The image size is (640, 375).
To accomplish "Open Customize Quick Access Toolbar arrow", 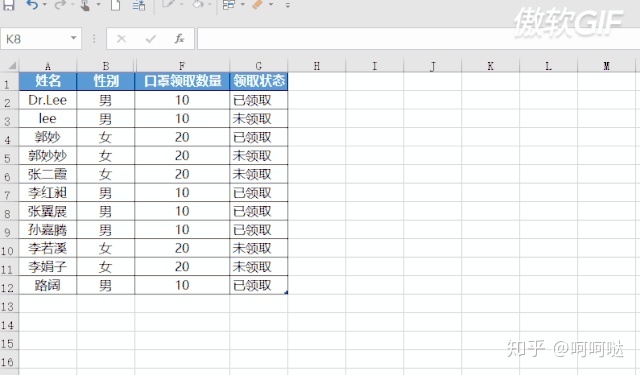I will (288, 5).
